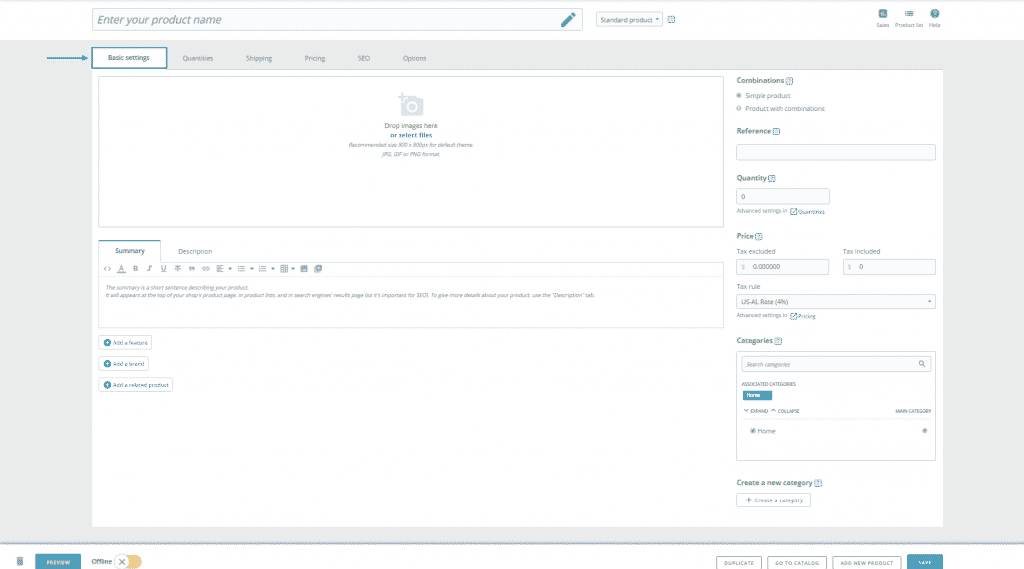Click the Save button
This screenshot has width=1024, height=569.
pos(925,562)
